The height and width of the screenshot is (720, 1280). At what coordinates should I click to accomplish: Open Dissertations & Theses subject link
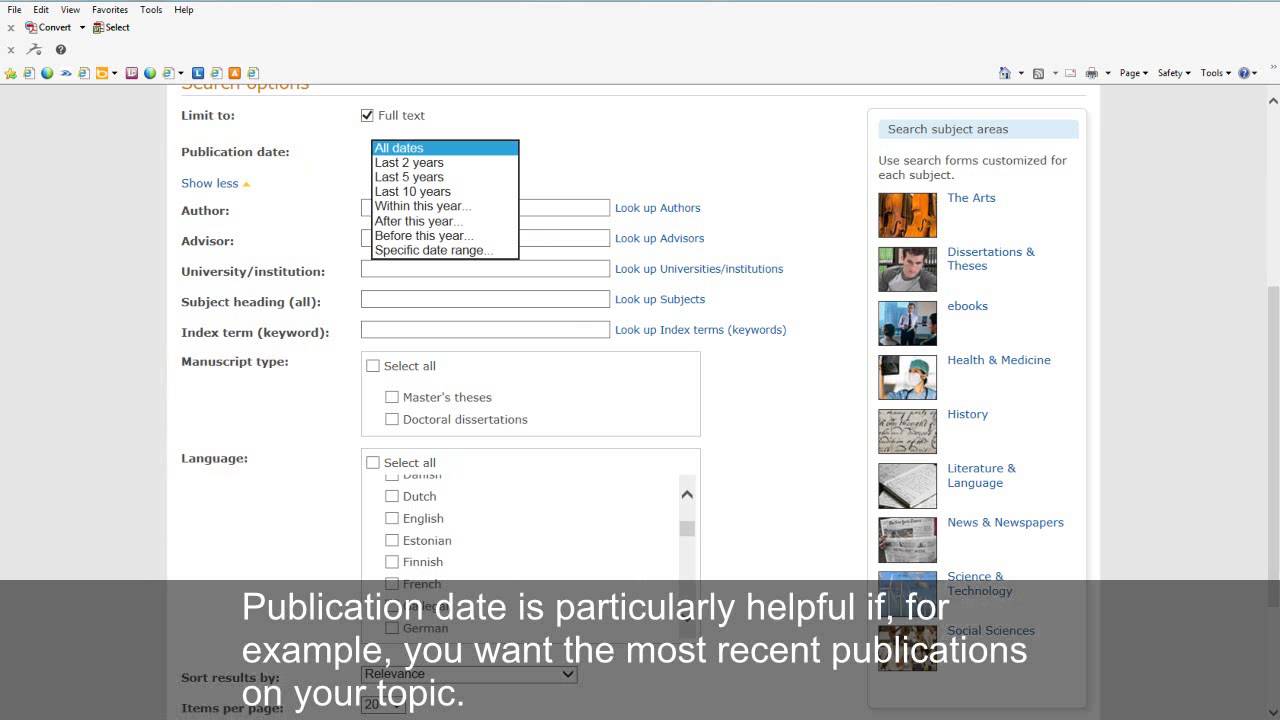coord(991,259)
